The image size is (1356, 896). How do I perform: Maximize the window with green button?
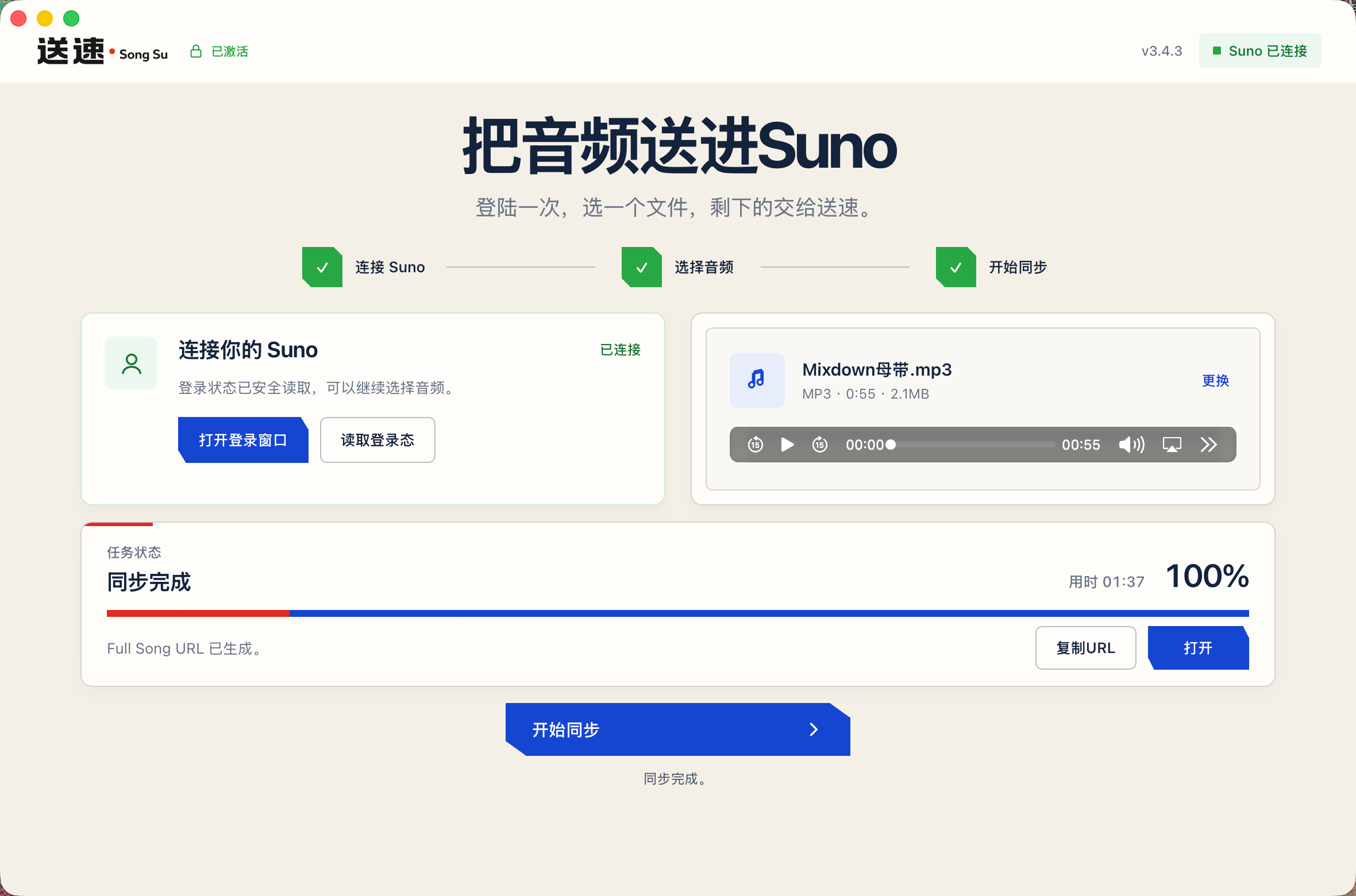[x=71, y=18]
